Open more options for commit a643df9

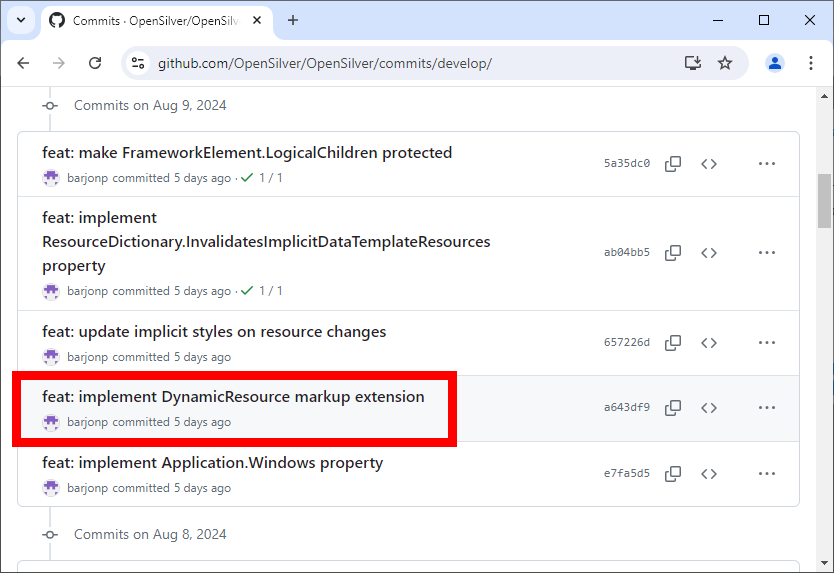766,408
